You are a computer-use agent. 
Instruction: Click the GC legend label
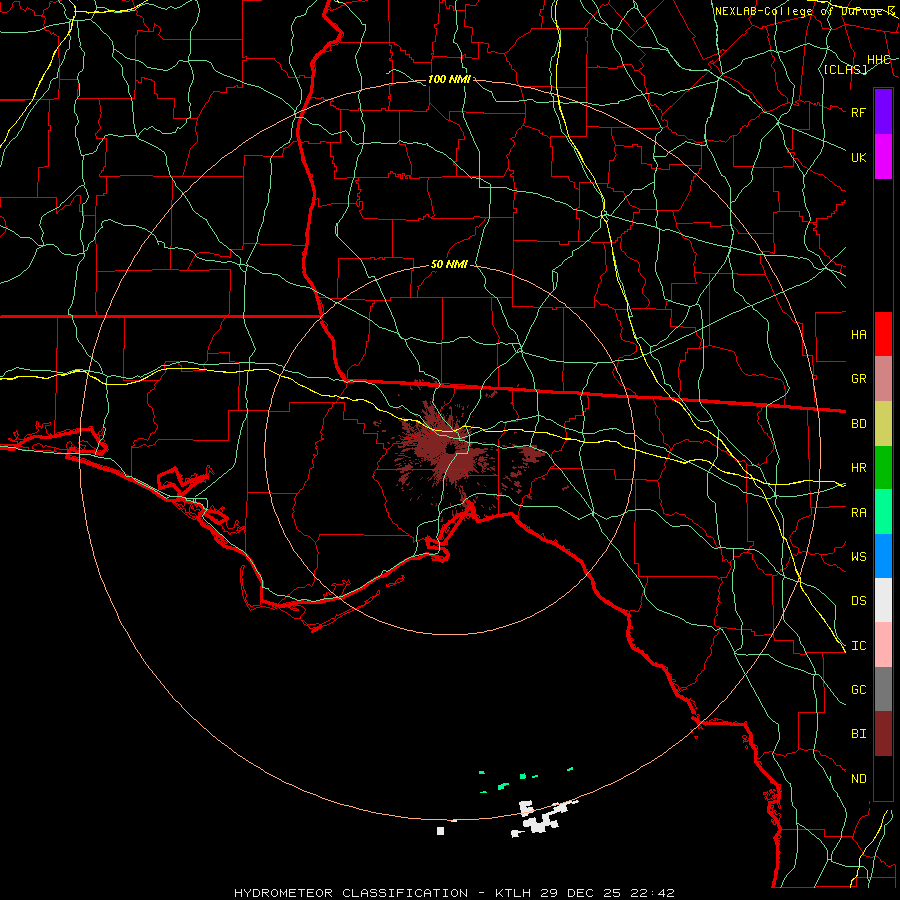(x=859, y=690)
